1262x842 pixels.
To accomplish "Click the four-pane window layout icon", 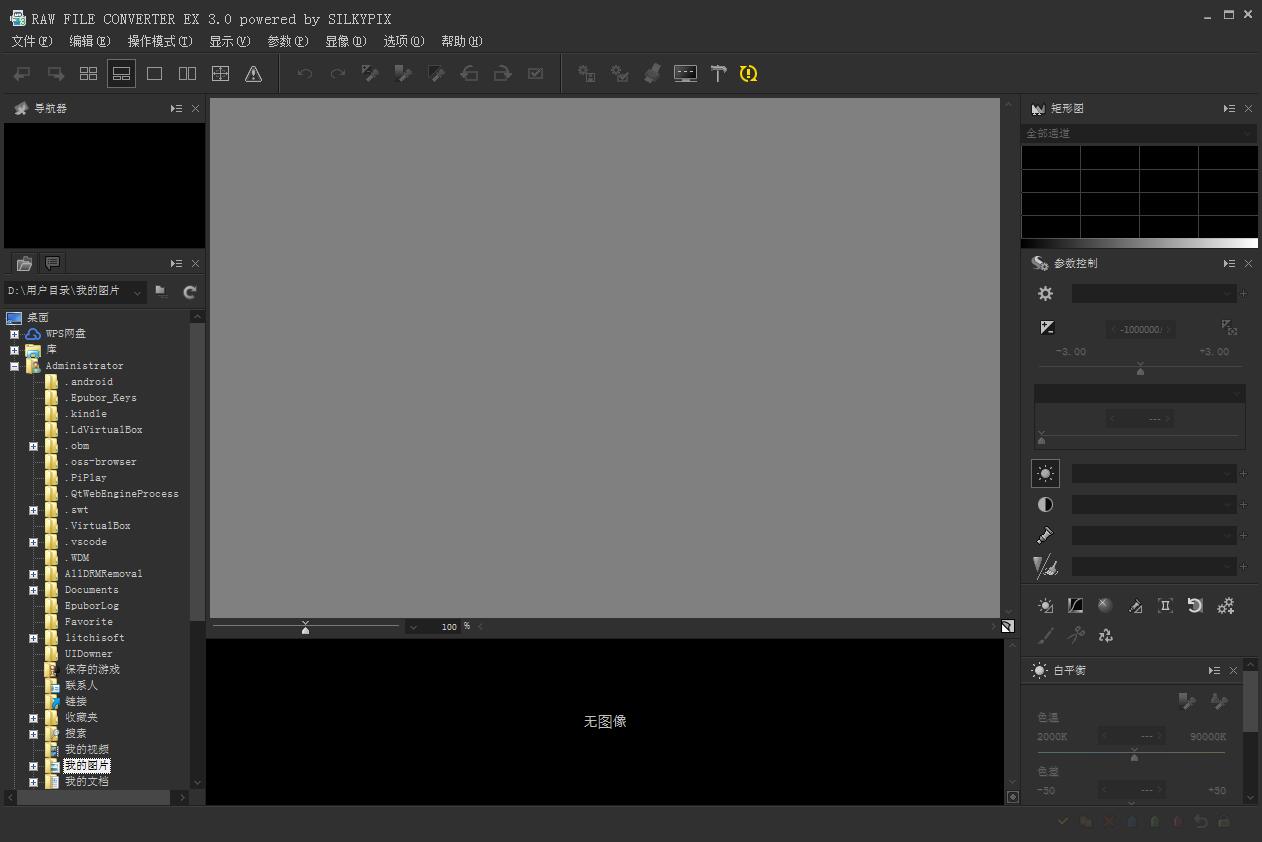I will pyautogui.click(x=220, y=74).
